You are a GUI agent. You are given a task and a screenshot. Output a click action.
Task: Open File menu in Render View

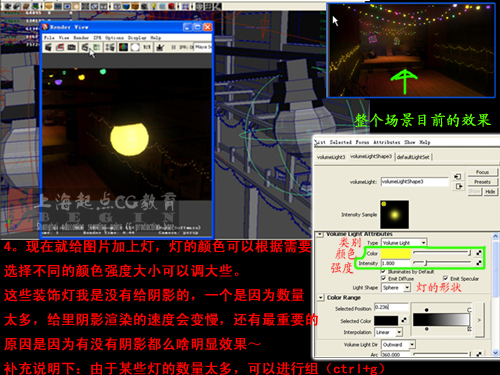click(49, 38)
